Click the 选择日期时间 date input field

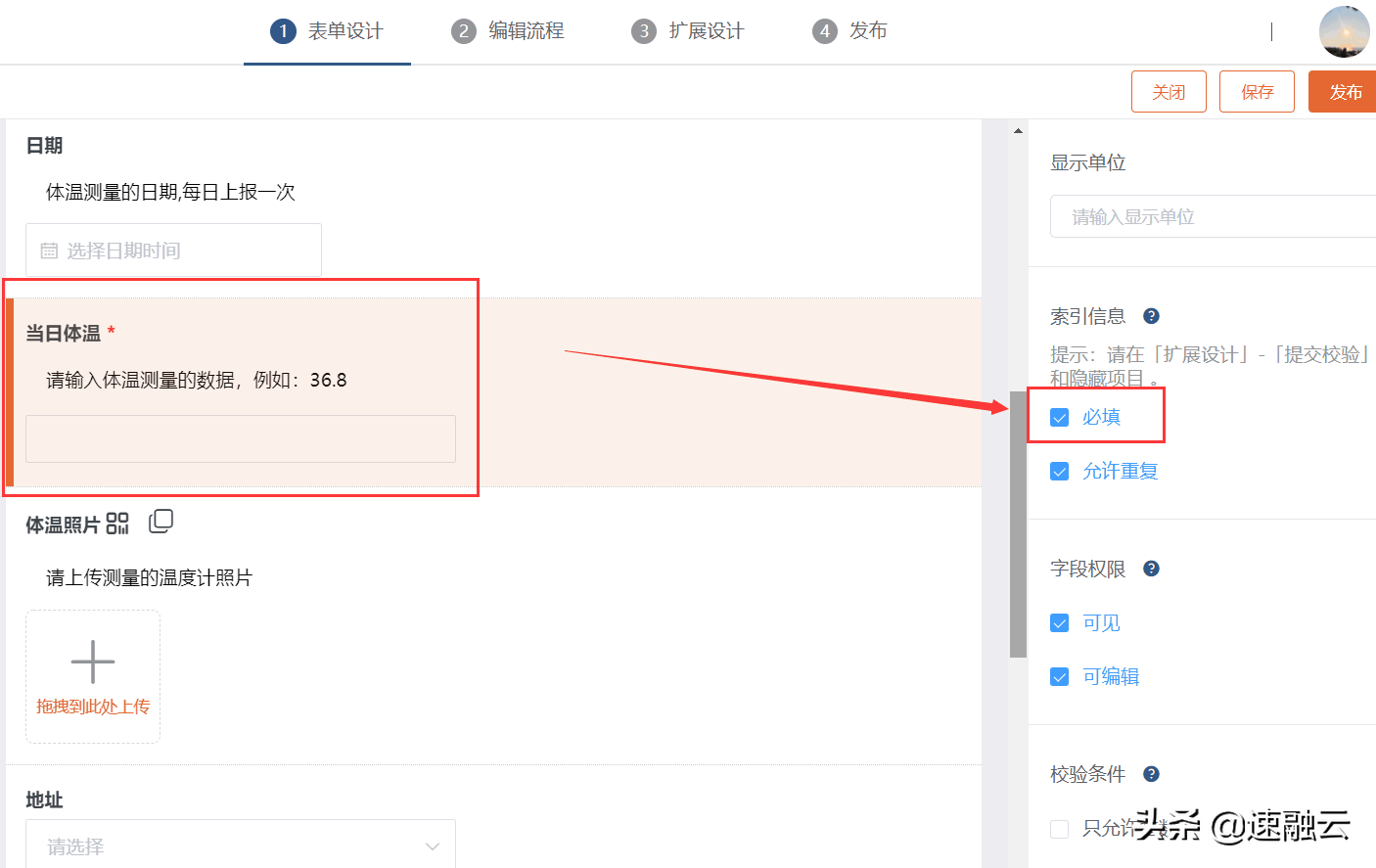[173, 251]
